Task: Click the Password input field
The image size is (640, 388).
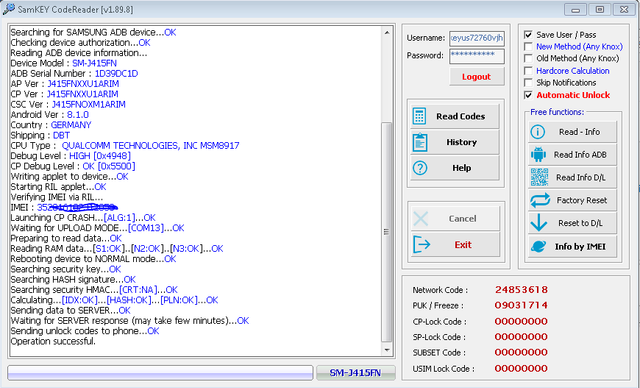Action: [477, 56]
